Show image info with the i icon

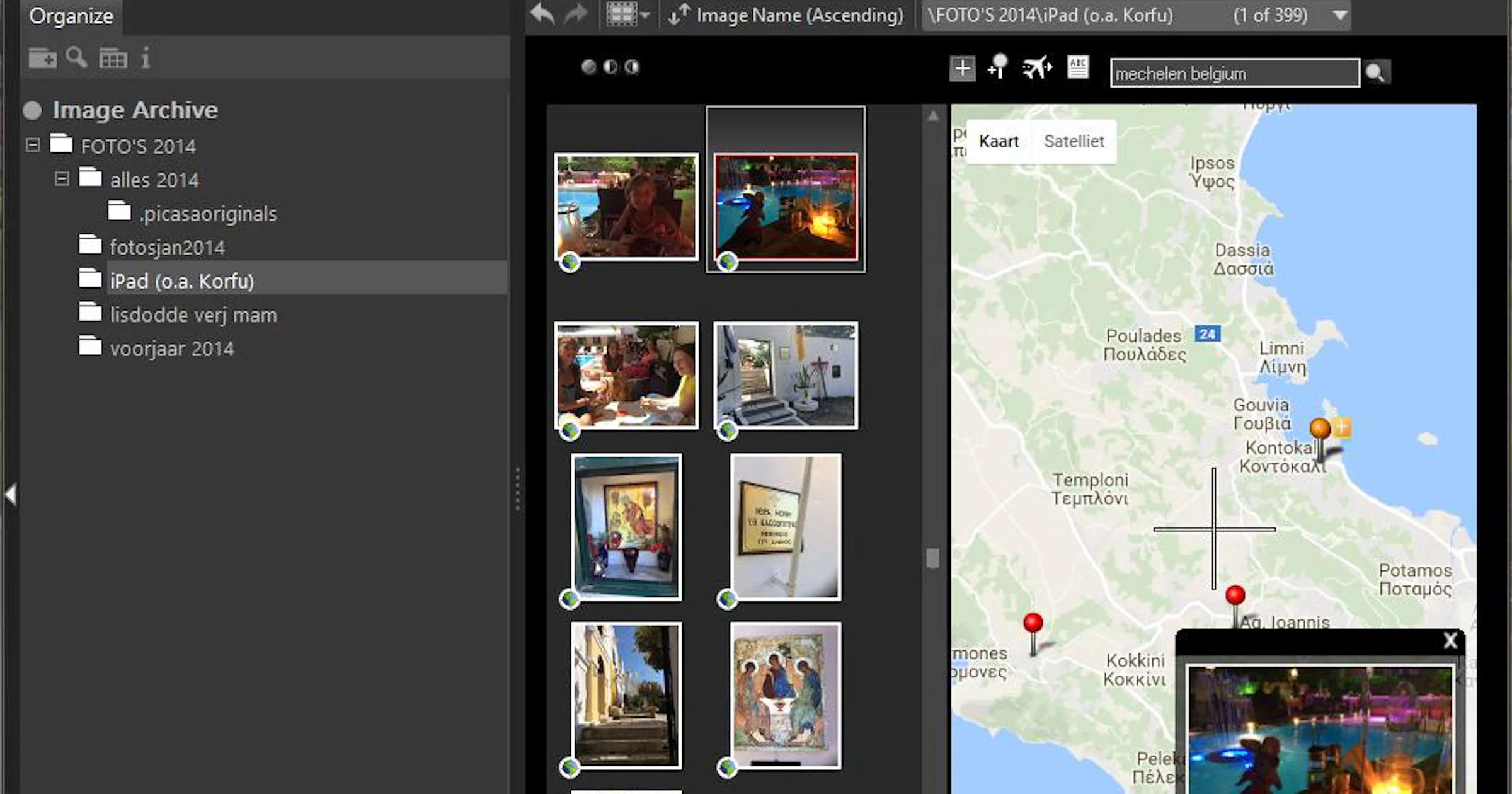tap(146, 57)
